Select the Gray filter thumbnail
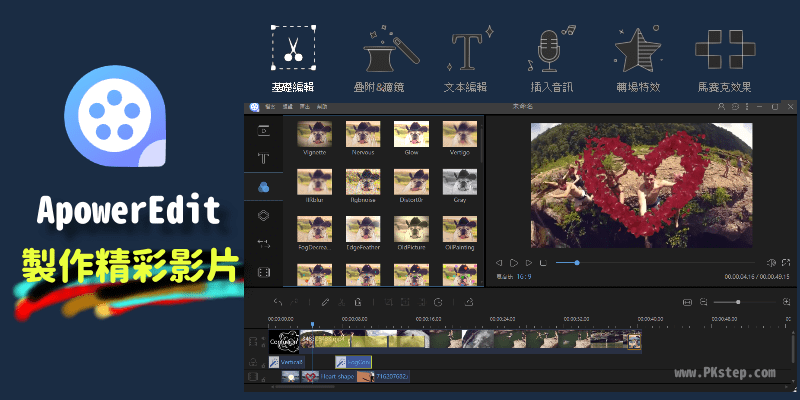 [x=460, y=182]
